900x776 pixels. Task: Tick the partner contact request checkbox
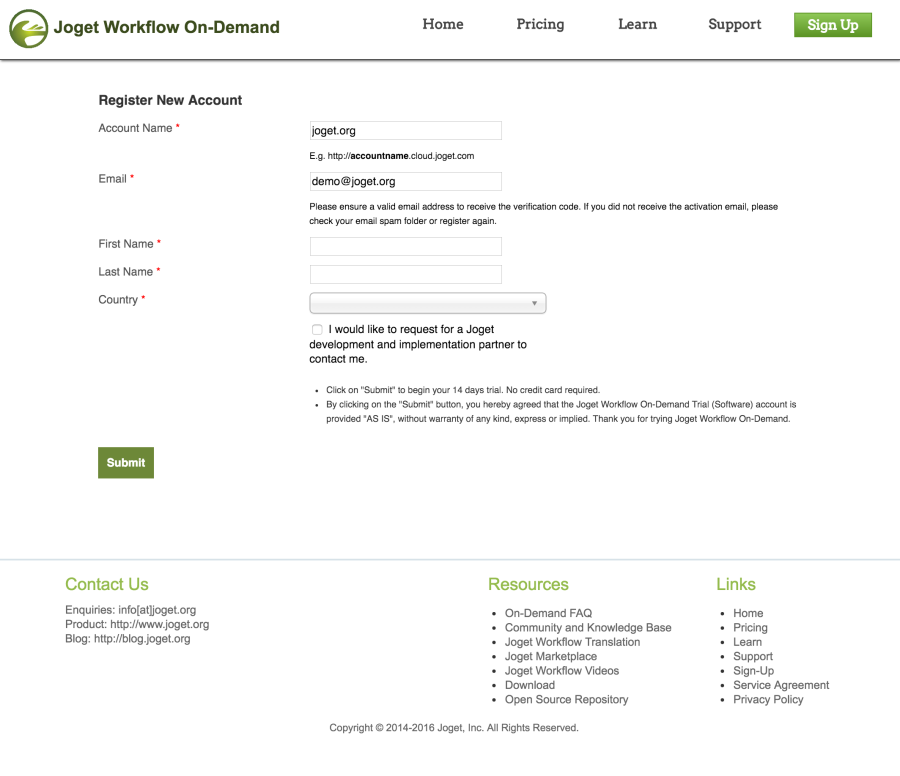(x=317, y=329)
